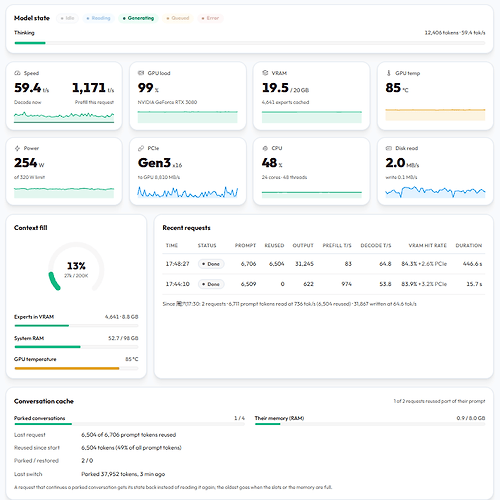Screen dimensions: 500x500
Task: Click the 24 cores · 48 threads text
Action: coord(284,177)
